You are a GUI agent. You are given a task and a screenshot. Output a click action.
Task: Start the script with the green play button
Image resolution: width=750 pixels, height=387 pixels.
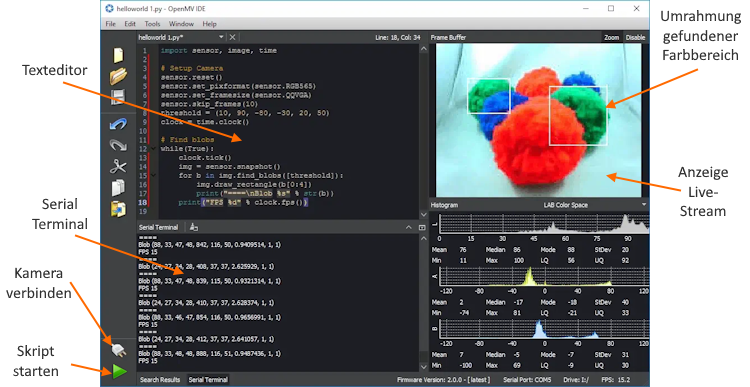(x=120, y=371)
